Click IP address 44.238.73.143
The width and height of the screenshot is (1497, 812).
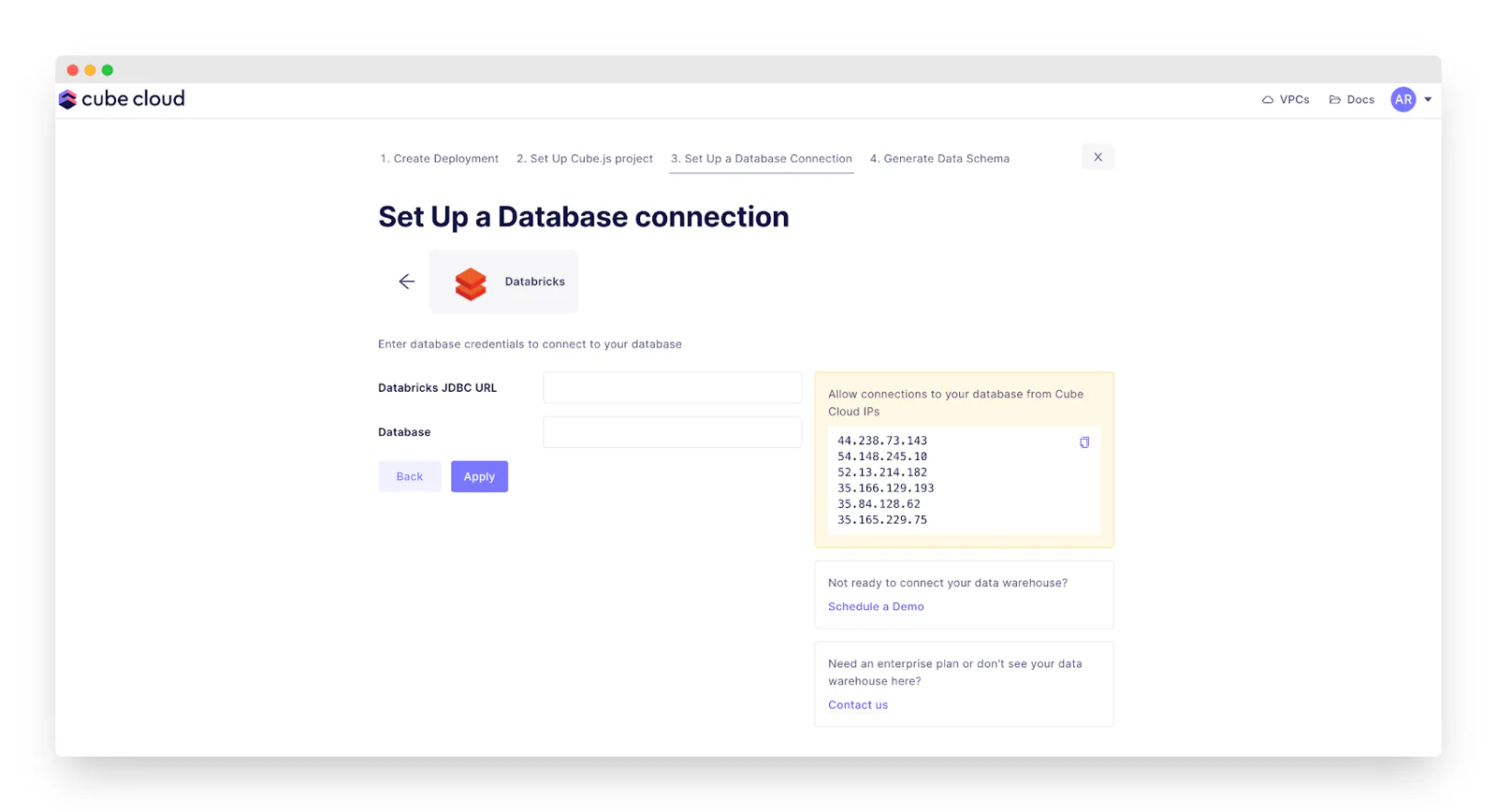point(882,441)
